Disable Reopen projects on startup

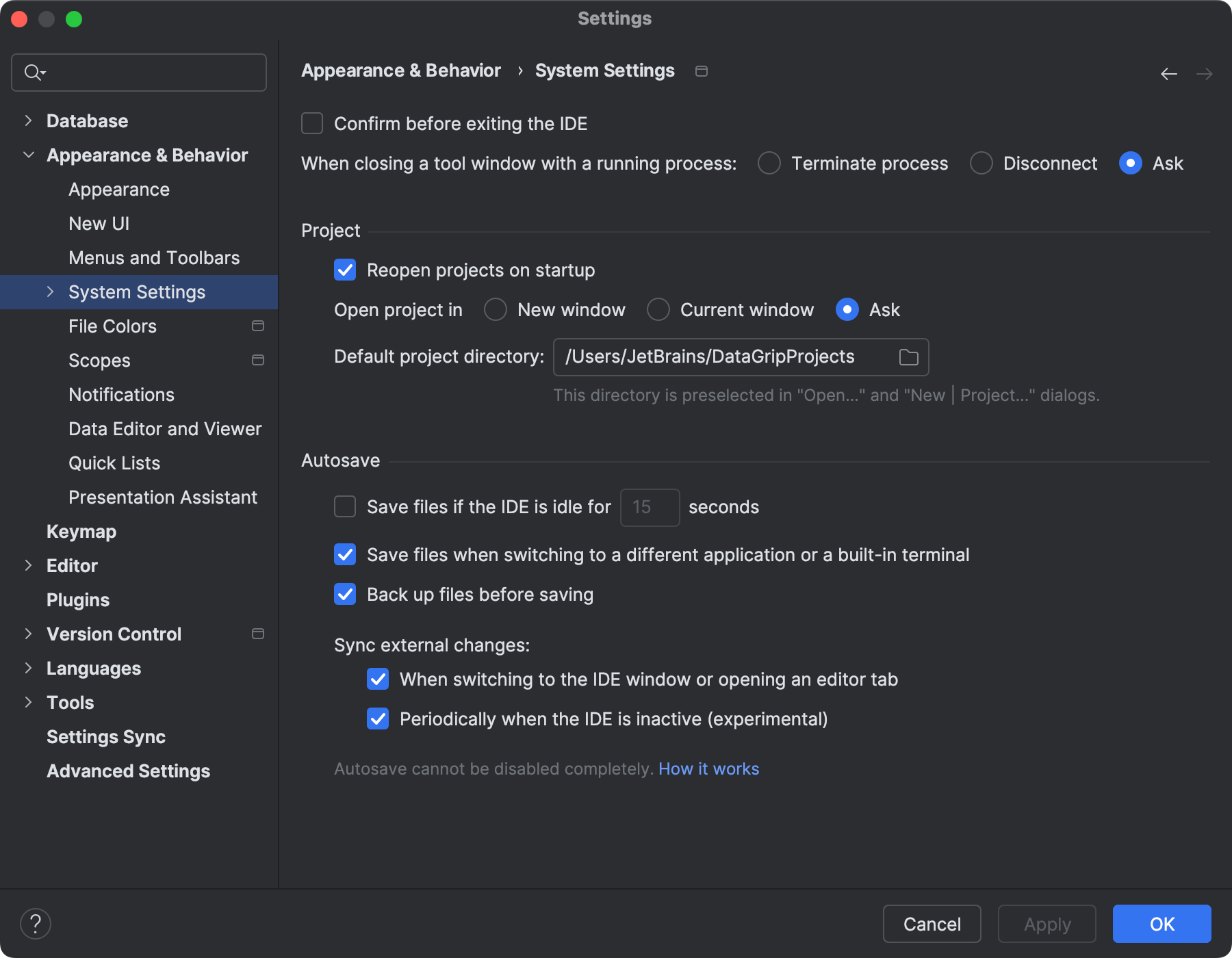(345, 270)
